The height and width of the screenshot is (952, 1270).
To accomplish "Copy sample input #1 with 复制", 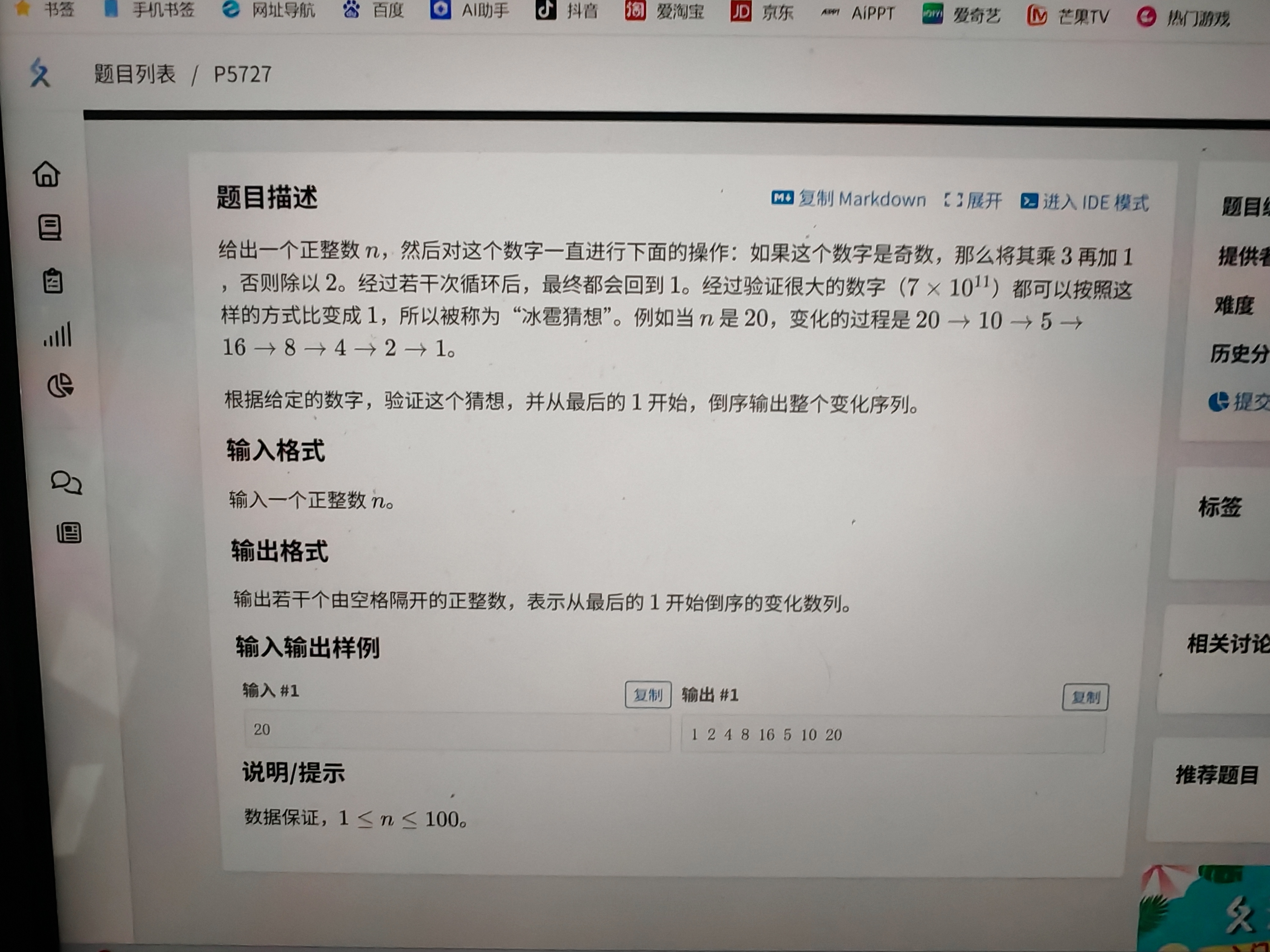I will [x=648, y=696].
